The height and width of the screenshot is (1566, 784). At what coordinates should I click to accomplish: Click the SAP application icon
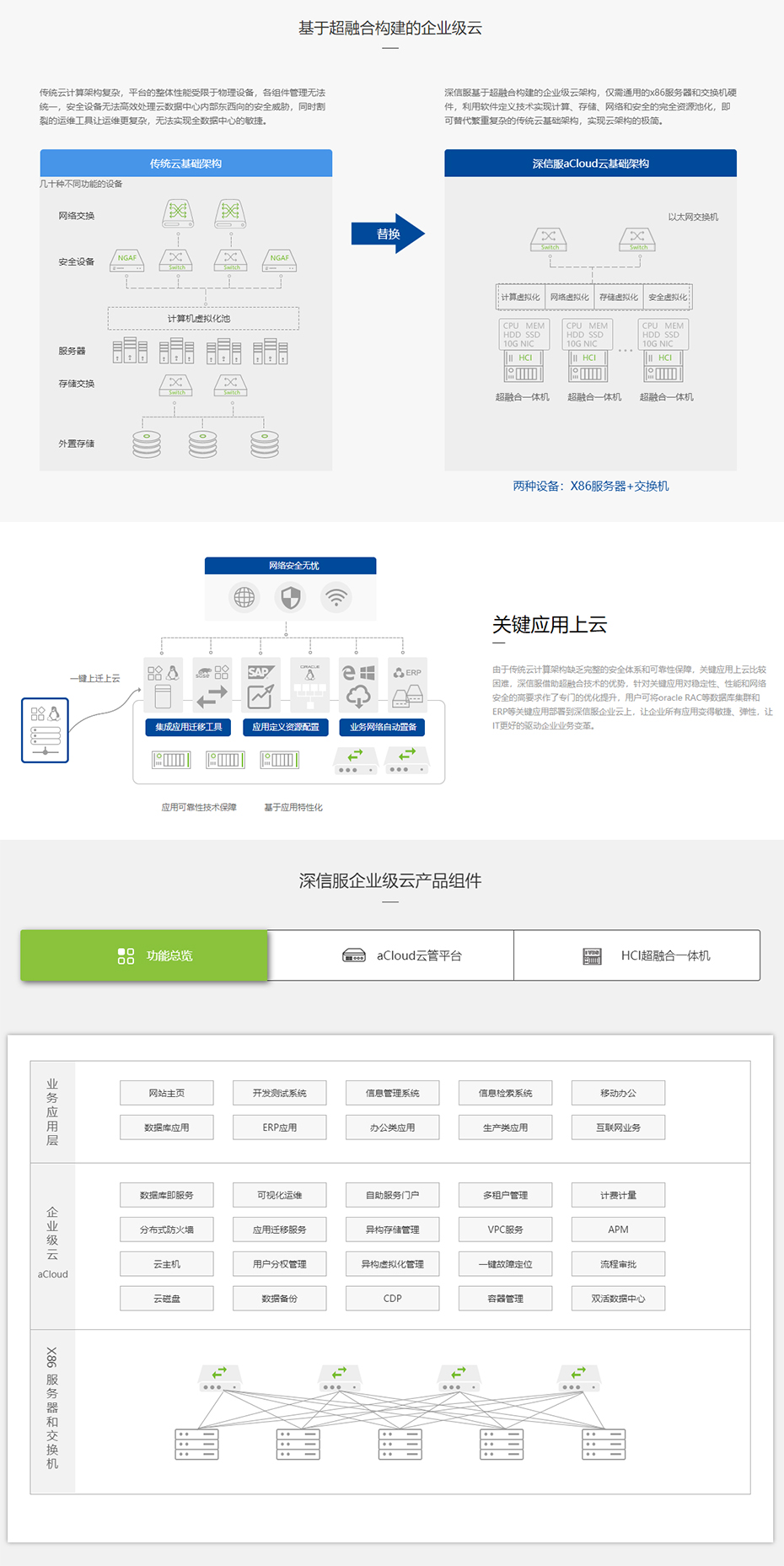[x=260, y=685]
